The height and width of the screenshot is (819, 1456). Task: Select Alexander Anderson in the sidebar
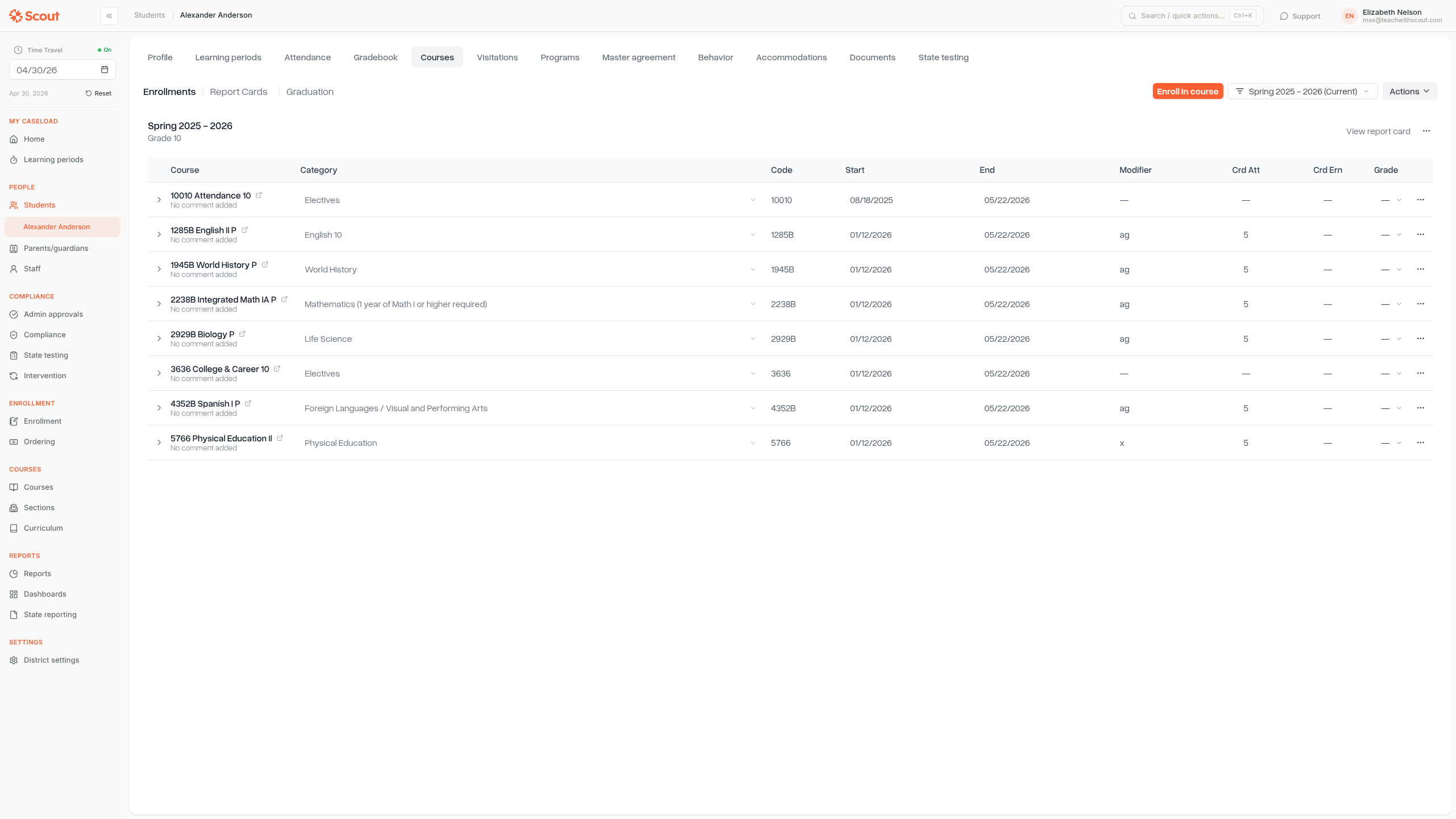tap(63, 226)
